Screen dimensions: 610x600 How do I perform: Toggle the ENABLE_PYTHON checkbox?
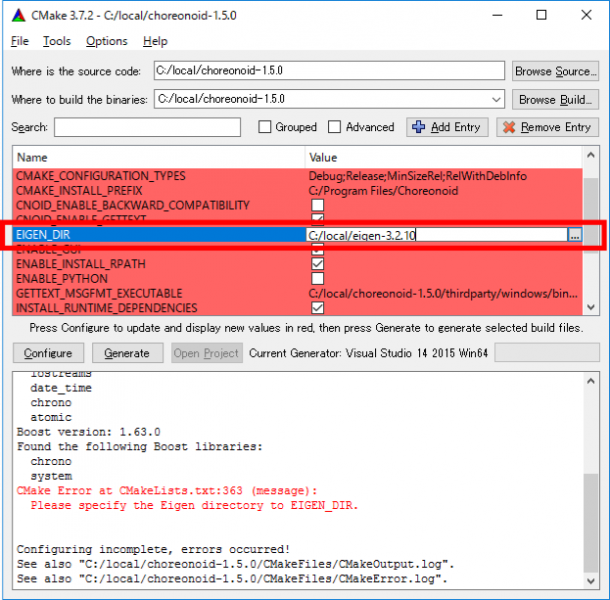[317, 279]
